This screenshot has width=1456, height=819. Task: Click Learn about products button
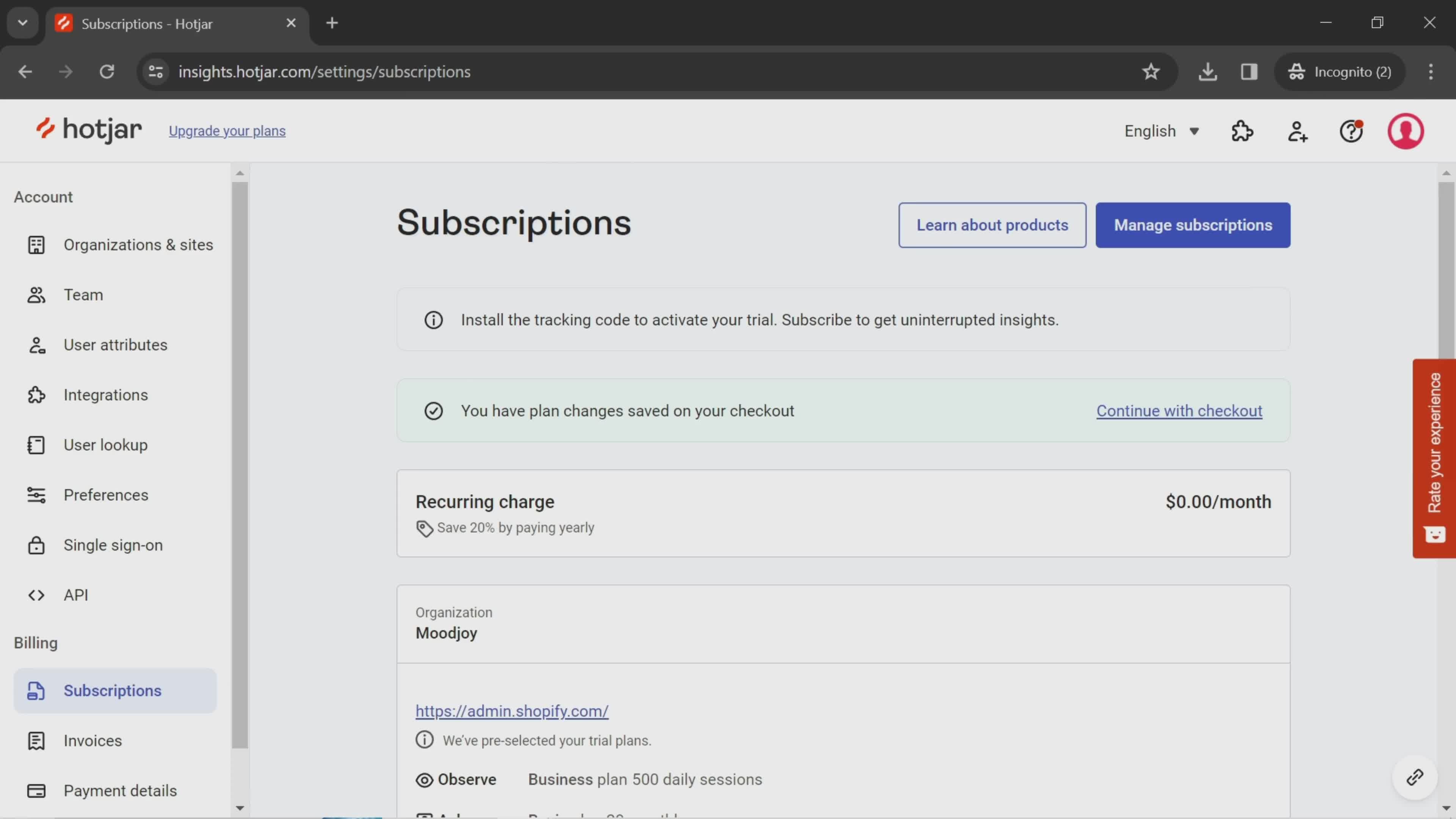992,224
